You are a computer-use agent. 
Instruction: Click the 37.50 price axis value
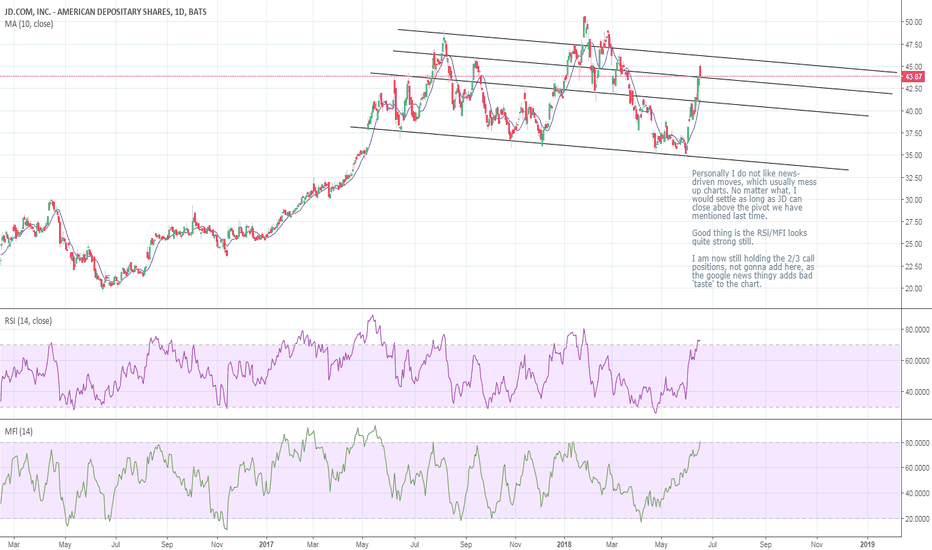click(914, 133)
